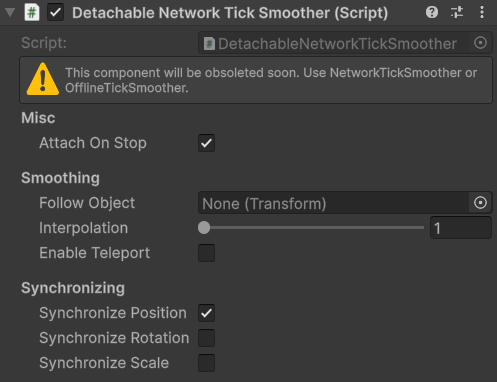This screenshot has width=497, height=382.
Task: Click the Follow Object None (Transform) field
Action: pos(334,203)
